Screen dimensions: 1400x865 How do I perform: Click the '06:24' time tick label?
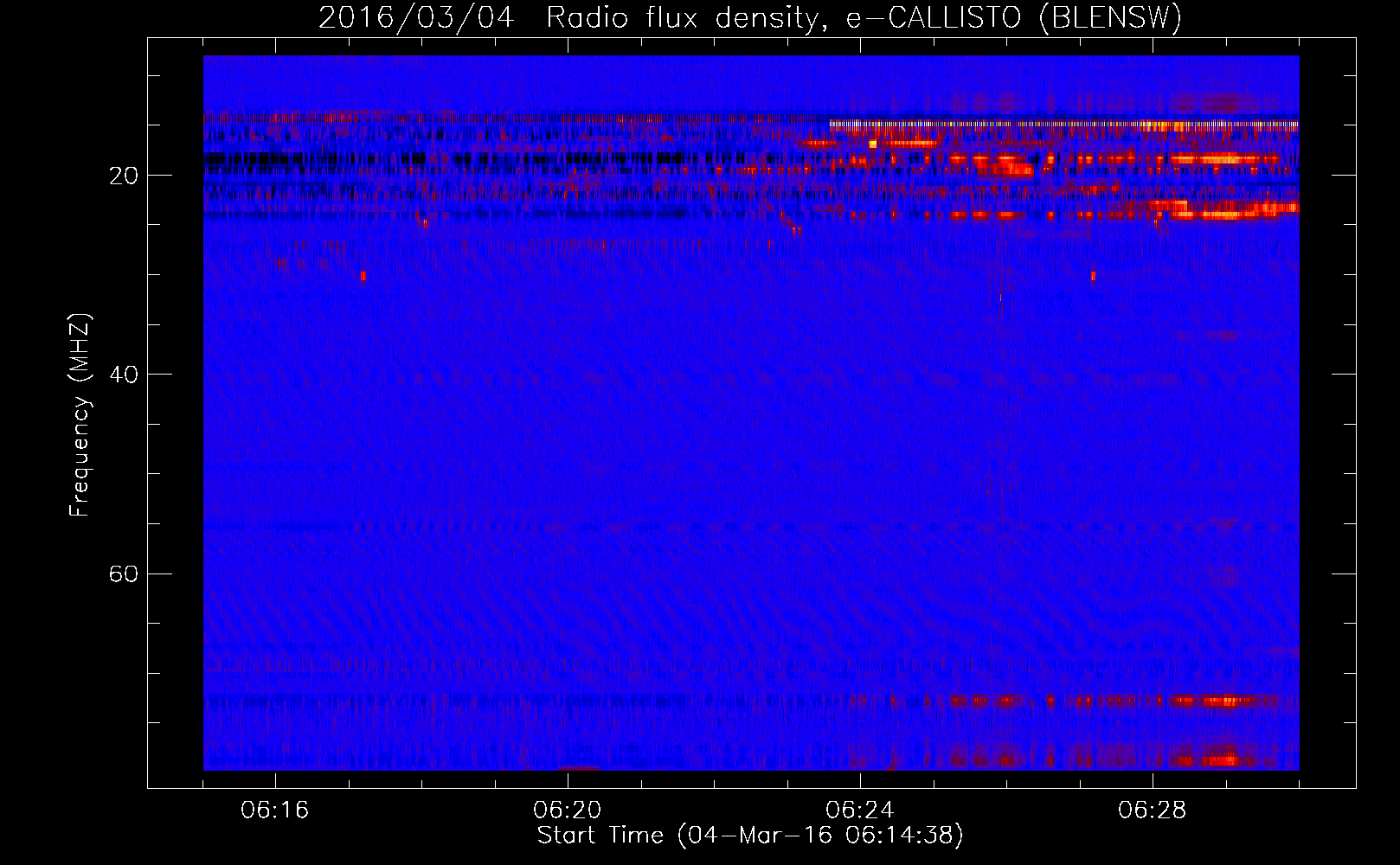(x=860, y=811)
